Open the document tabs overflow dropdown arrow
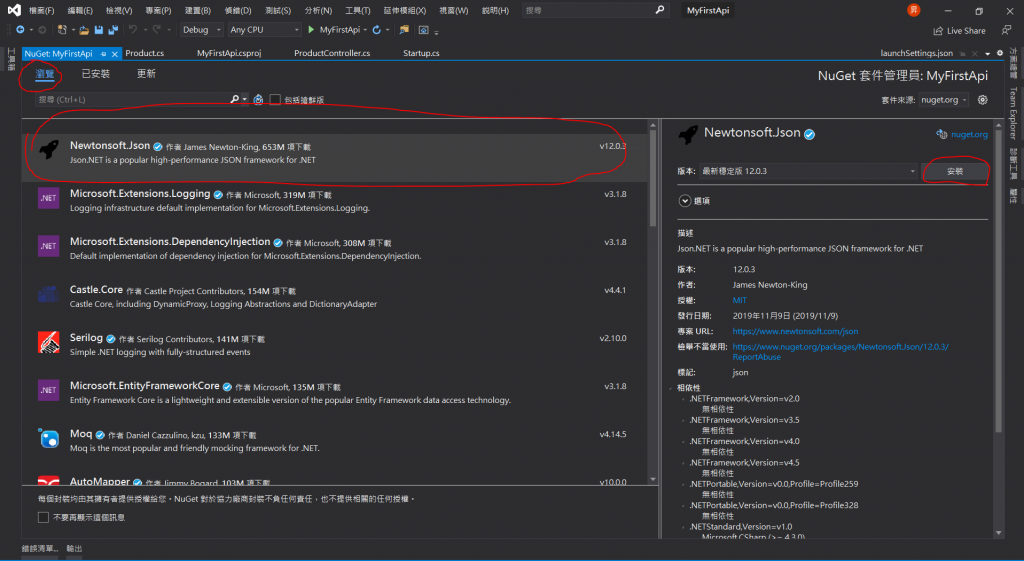 click(987, 54)
